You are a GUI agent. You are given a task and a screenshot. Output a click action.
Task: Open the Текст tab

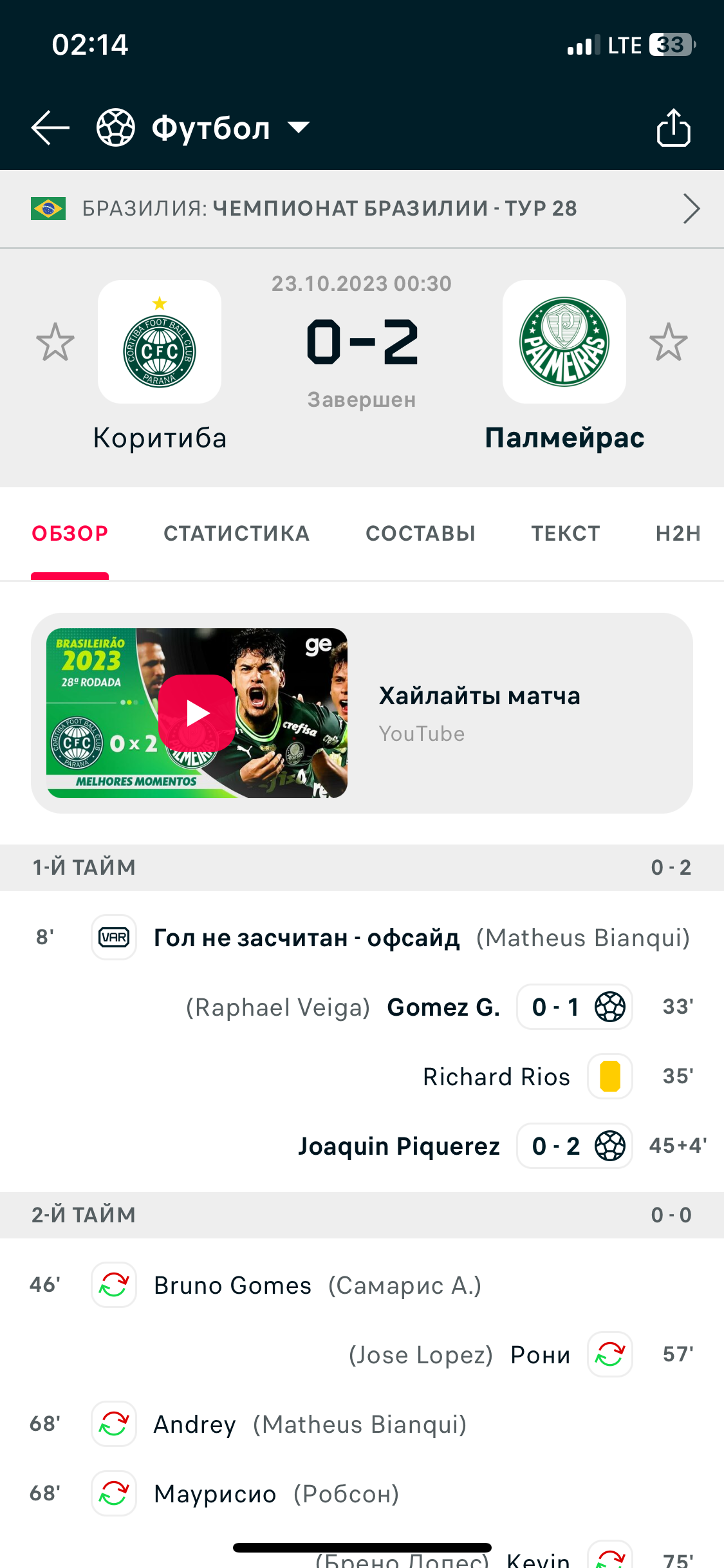565,534
